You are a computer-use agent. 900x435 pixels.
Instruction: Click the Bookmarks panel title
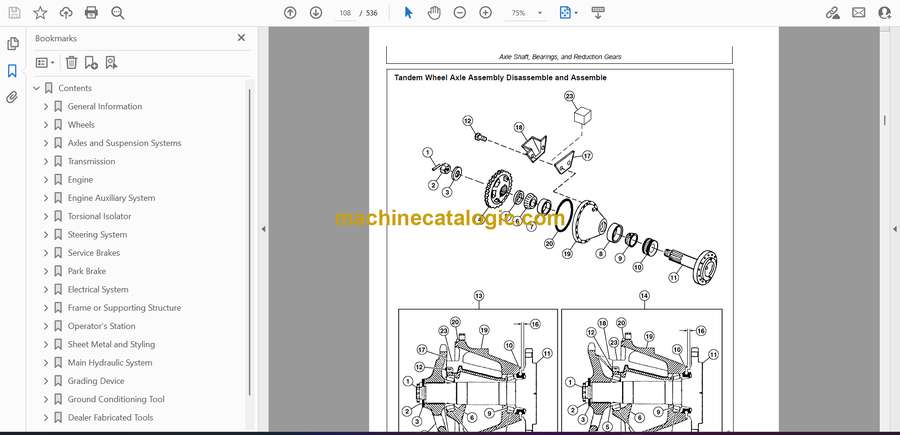point(56,38)
